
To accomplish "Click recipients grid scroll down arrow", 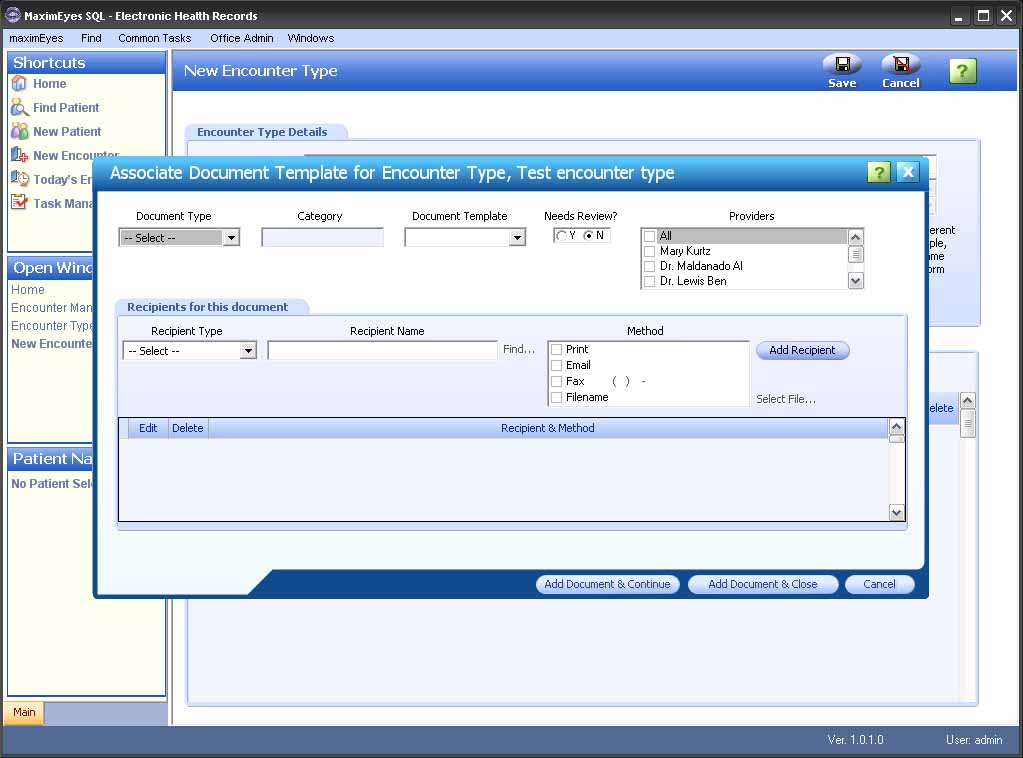I will pos(896,513).
